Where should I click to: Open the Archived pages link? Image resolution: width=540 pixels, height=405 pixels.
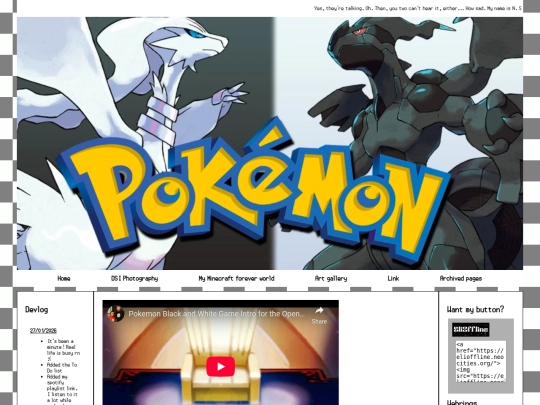(460, 278)
